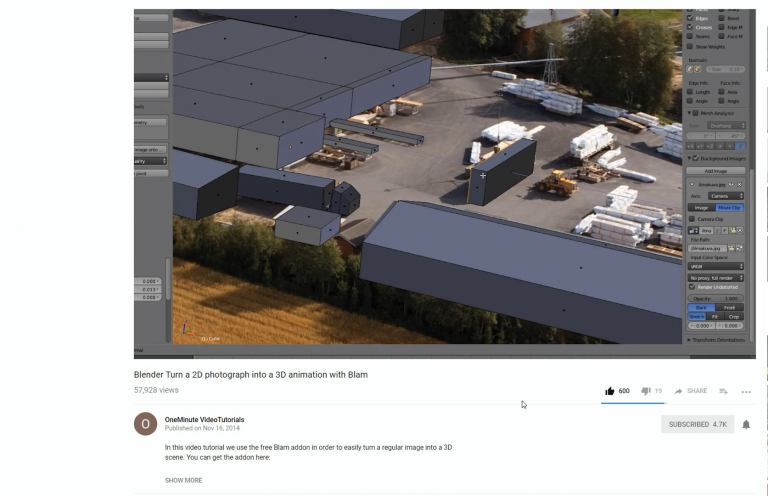Open the Axis Camera dropdown
This screenshot has width=768, height=496.
pos(725,196)
